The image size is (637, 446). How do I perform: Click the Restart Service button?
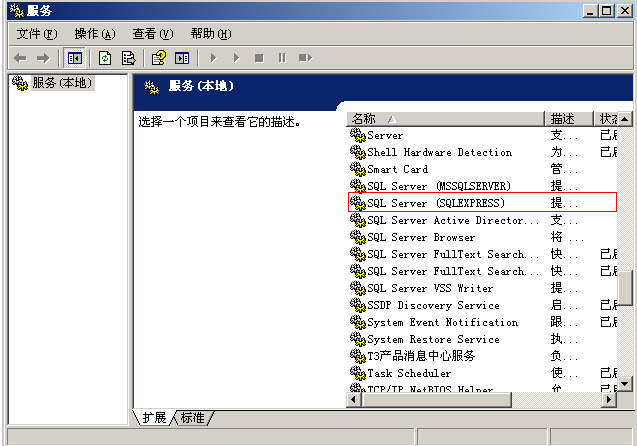(x=306, y=58)
